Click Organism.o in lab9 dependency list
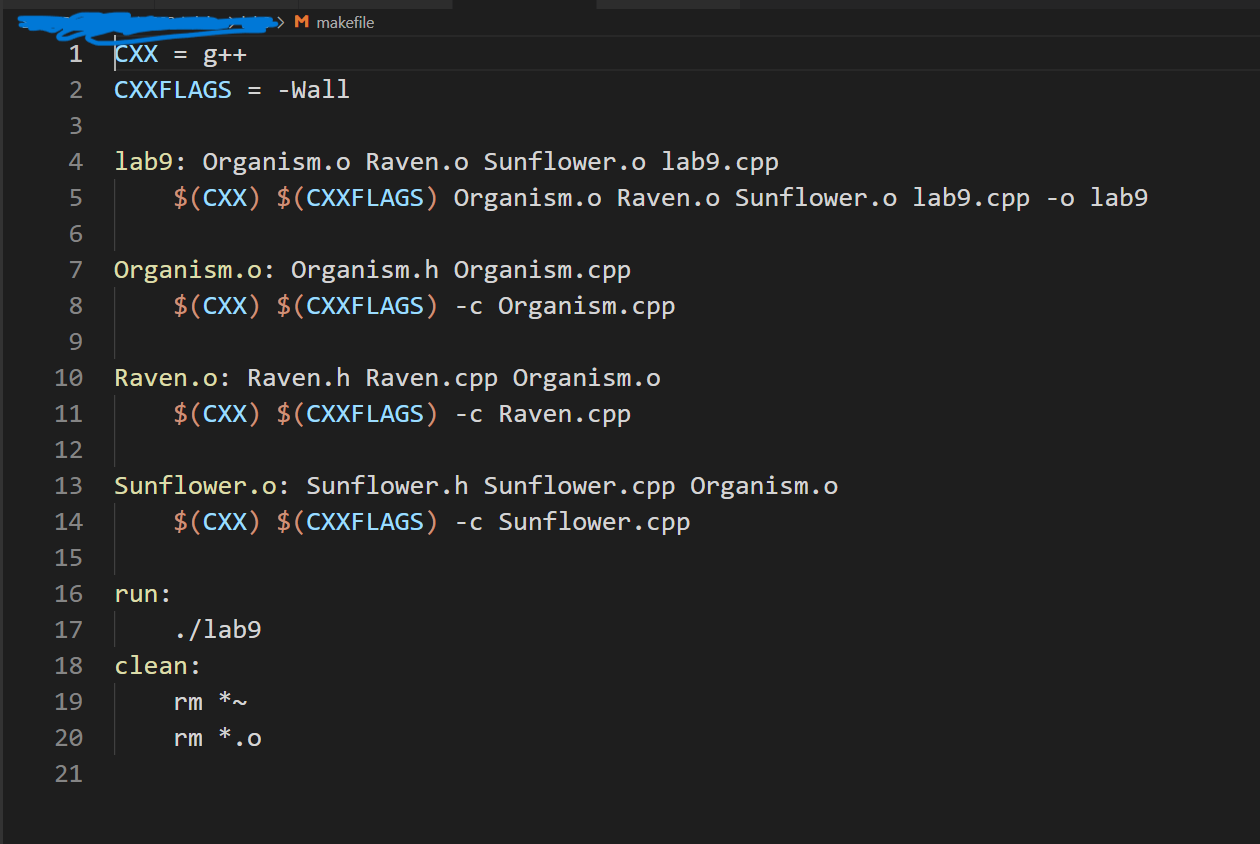This screenshot has height=844, width=1260. [x=276, y=161]
